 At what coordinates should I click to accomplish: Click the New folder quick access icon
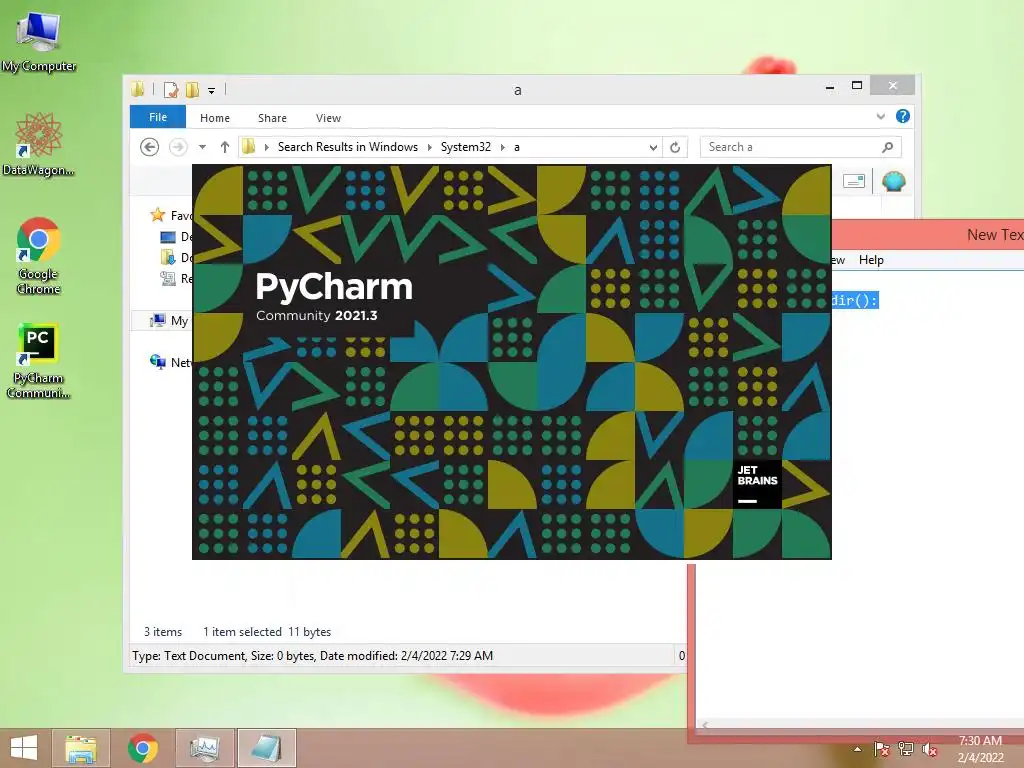click(x=192, y=89)
